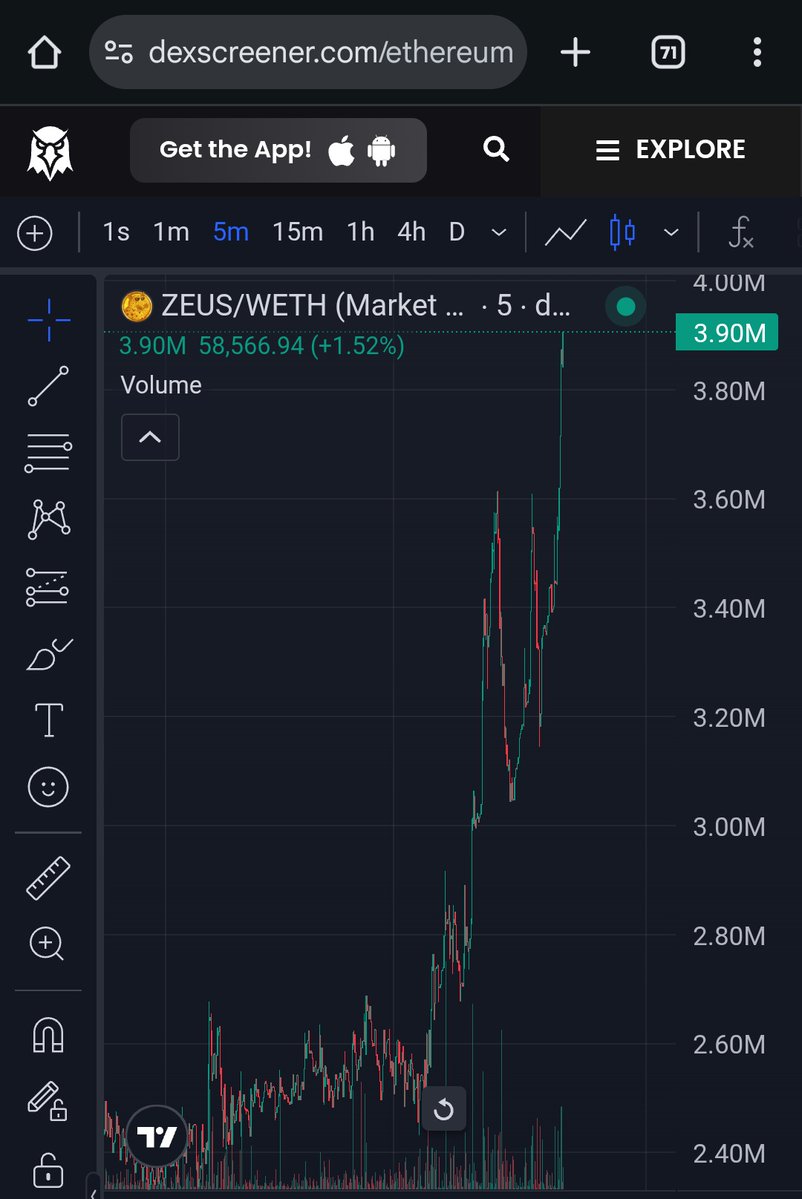Collapse the indicator legend arrow
Image resolution: width=802 pixels, height=1199 pixels.
(150, 437)
